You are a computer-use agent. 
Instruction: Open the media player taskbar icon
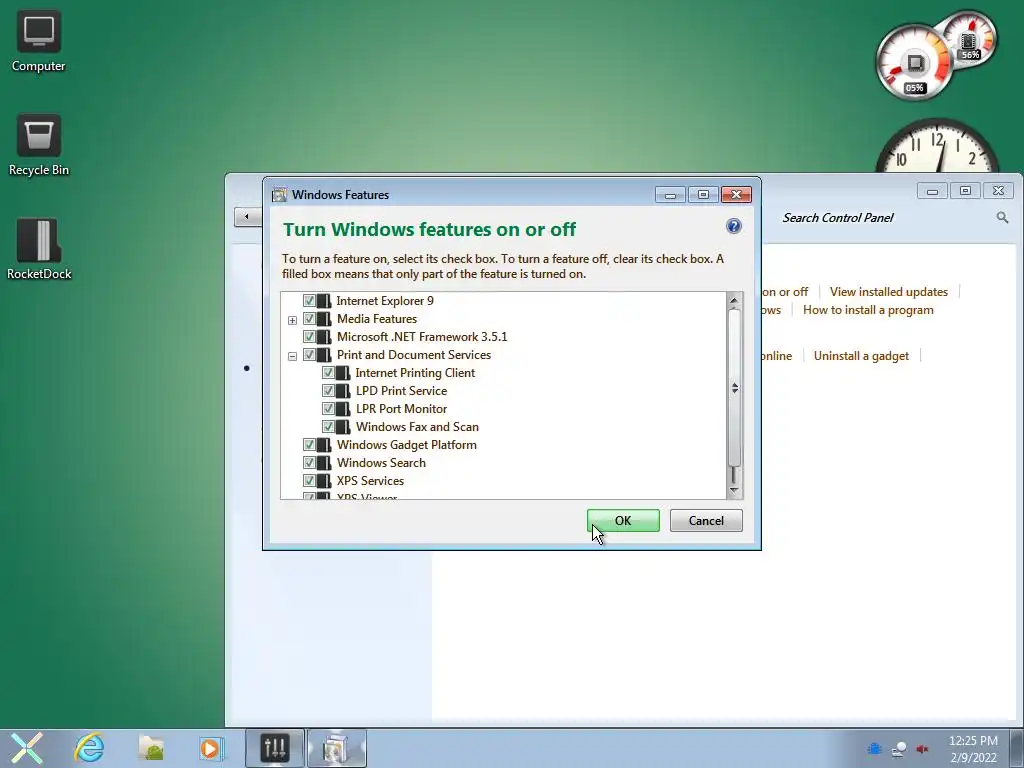click(211, 748)
